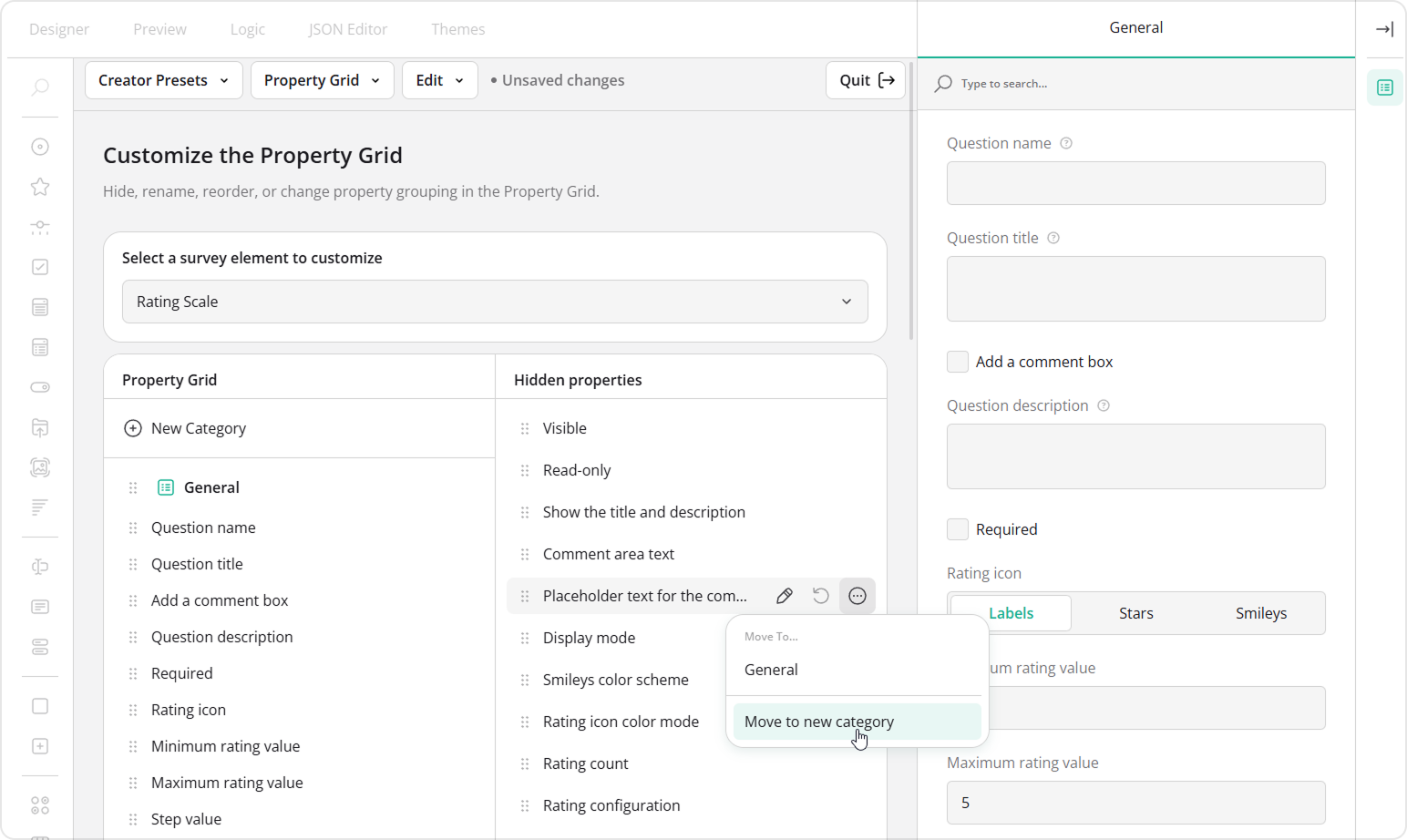Click help icon next to Question name

coord(1066,143)
